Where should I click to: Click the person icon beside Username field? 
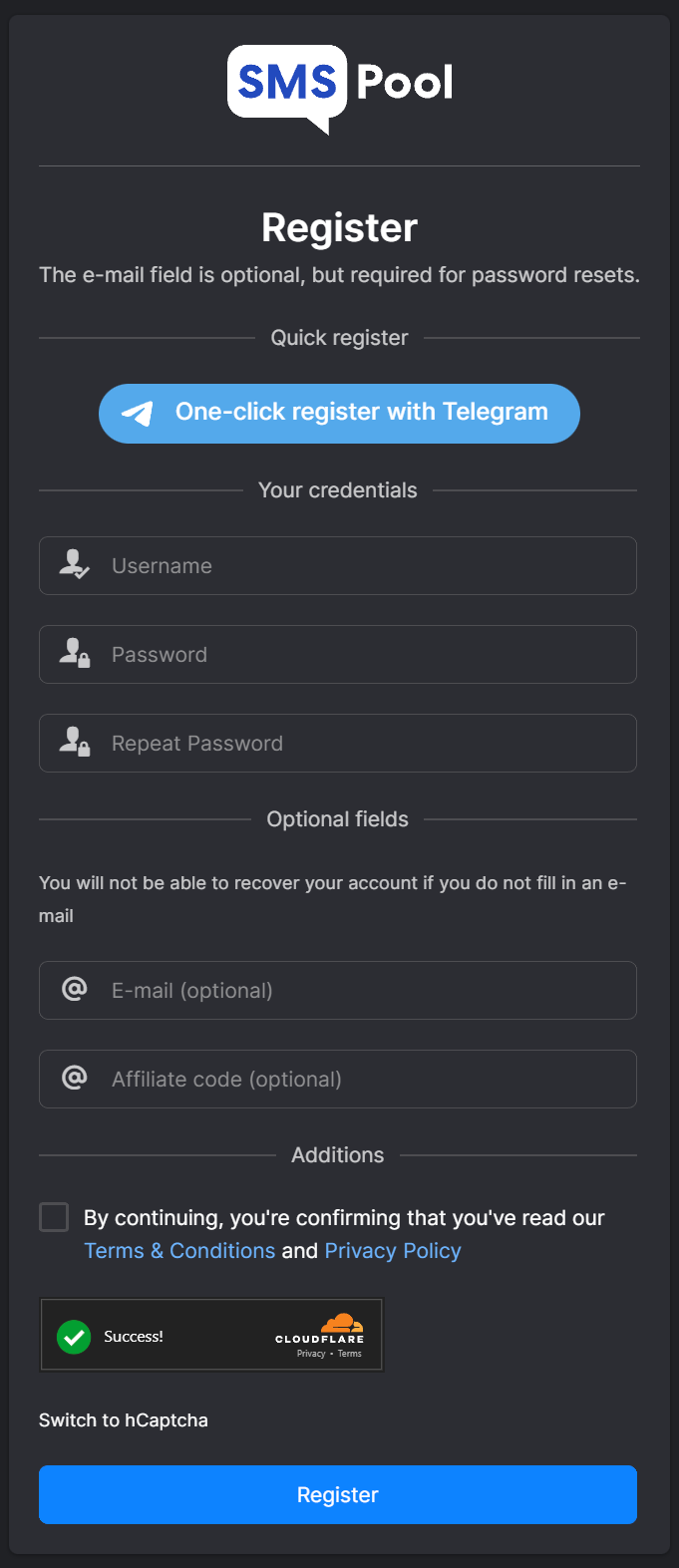click(74, 565)
